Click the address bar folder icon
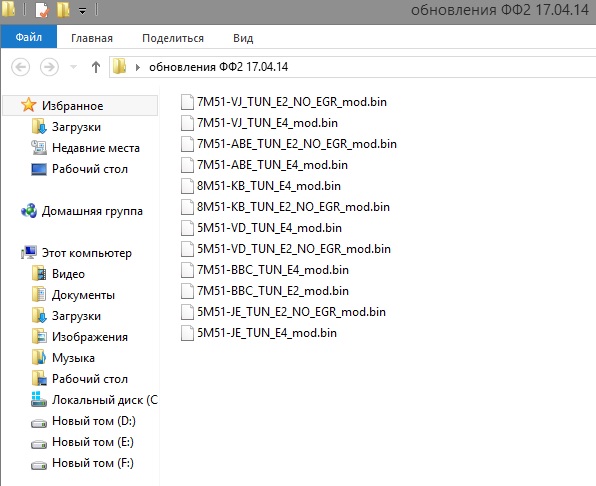The image size is (596, 486). click(x=119, y=66)
